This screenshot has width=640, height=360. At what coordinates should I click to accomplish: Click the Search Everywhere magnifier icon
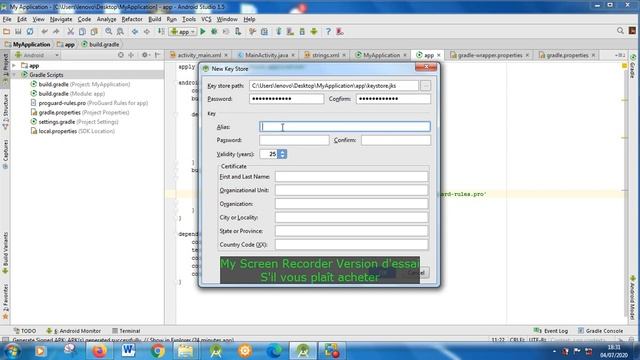coord(620,31)
